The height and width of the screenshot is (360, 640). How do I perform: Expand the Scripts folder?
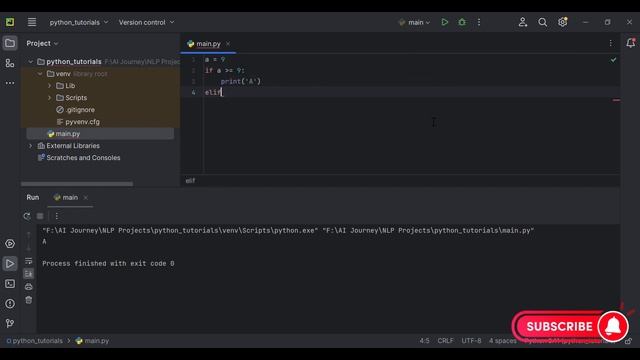(50, 98)
